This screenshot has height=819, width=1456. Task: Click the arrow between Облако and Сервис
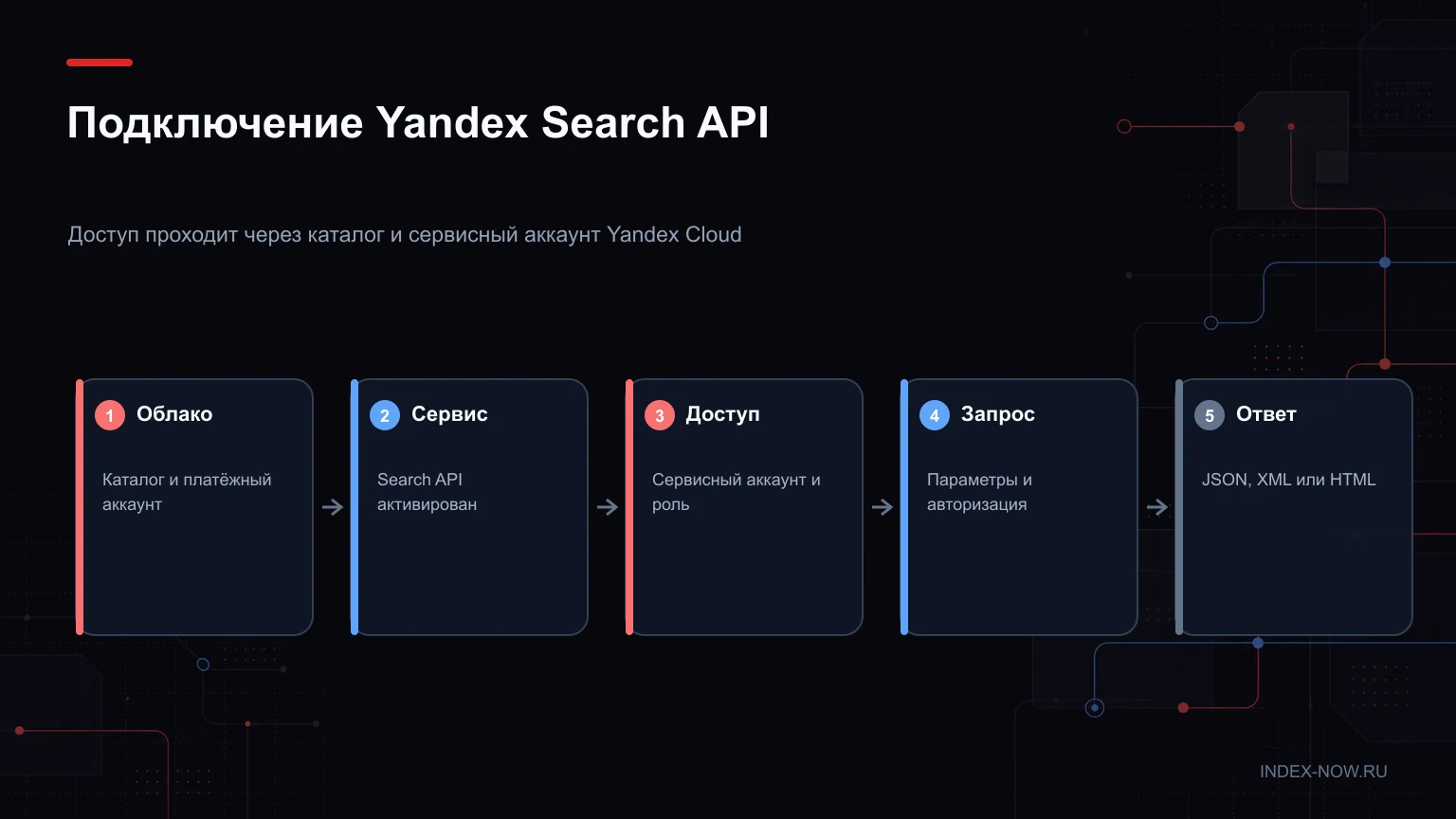(x=333, y=507)
